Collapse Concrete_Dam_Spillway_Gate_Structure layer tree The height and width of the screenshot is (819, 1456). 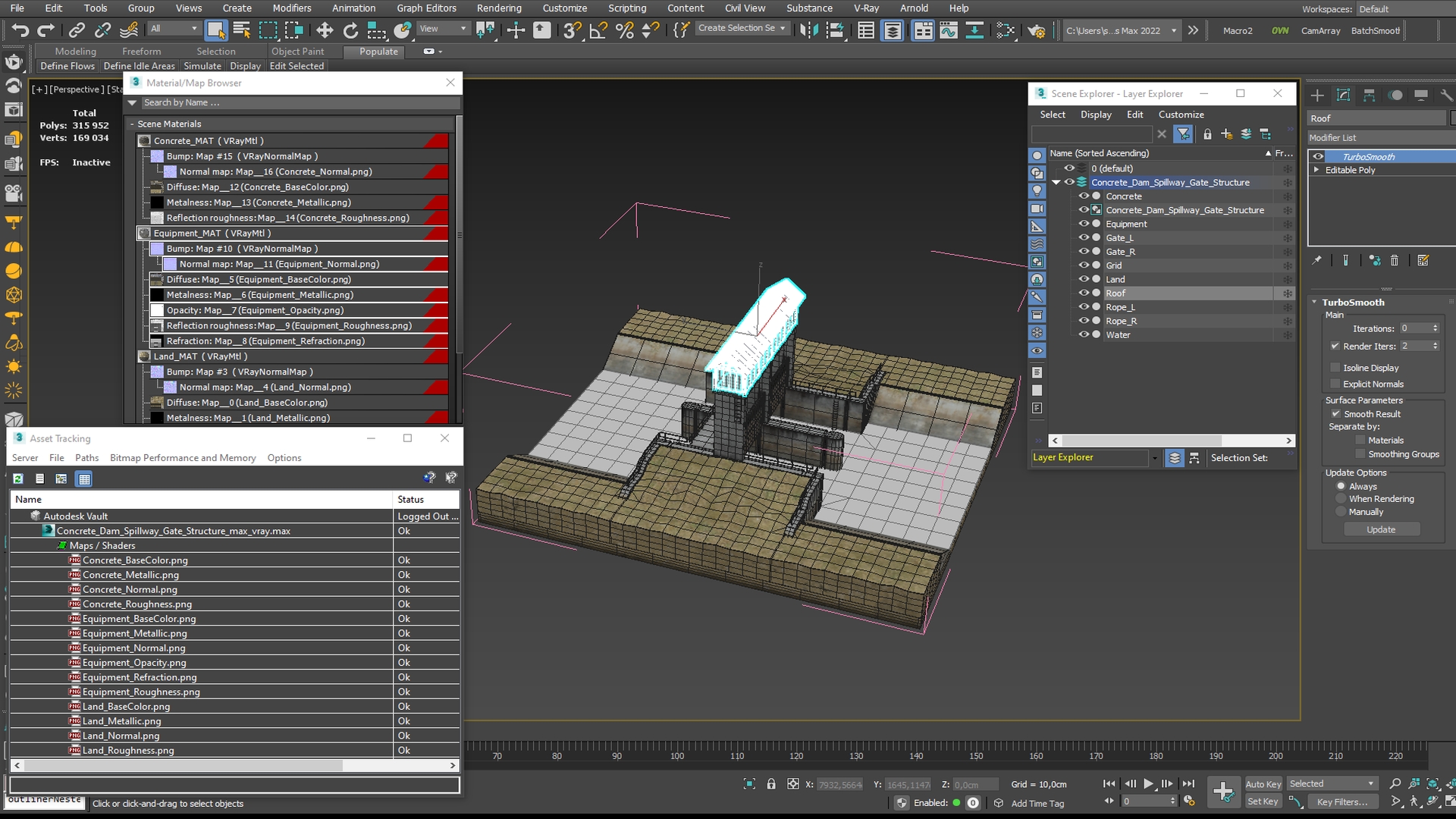1056,183
